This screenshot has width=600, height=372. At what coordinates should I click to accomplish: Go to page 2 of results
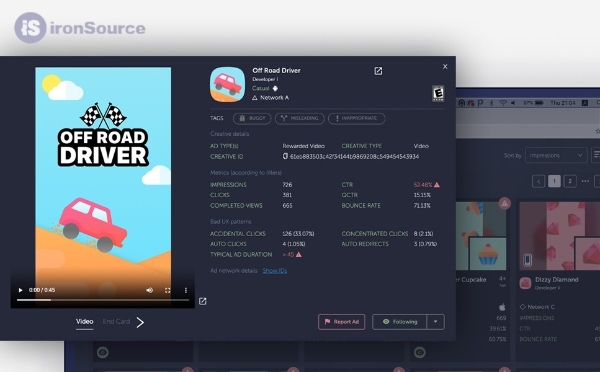[x=570, y=181]
